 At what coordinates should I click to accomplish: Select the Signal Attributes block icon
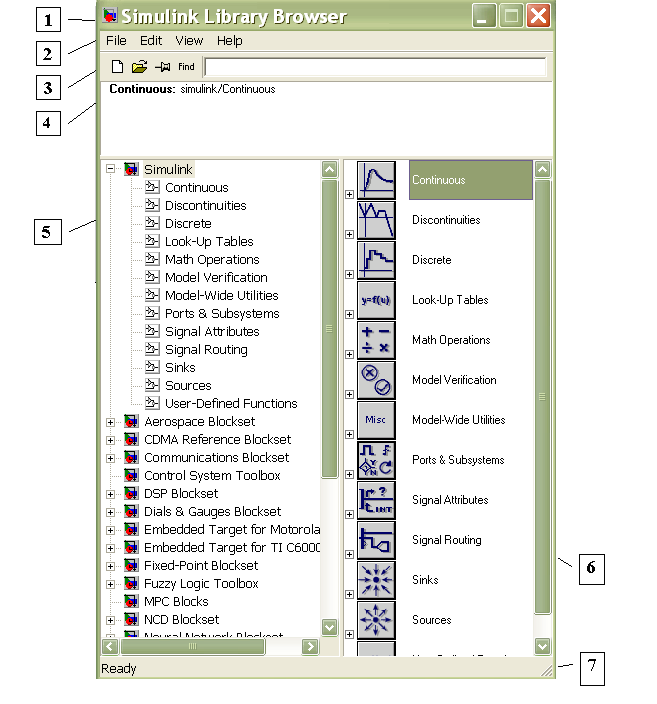(376, 500)
